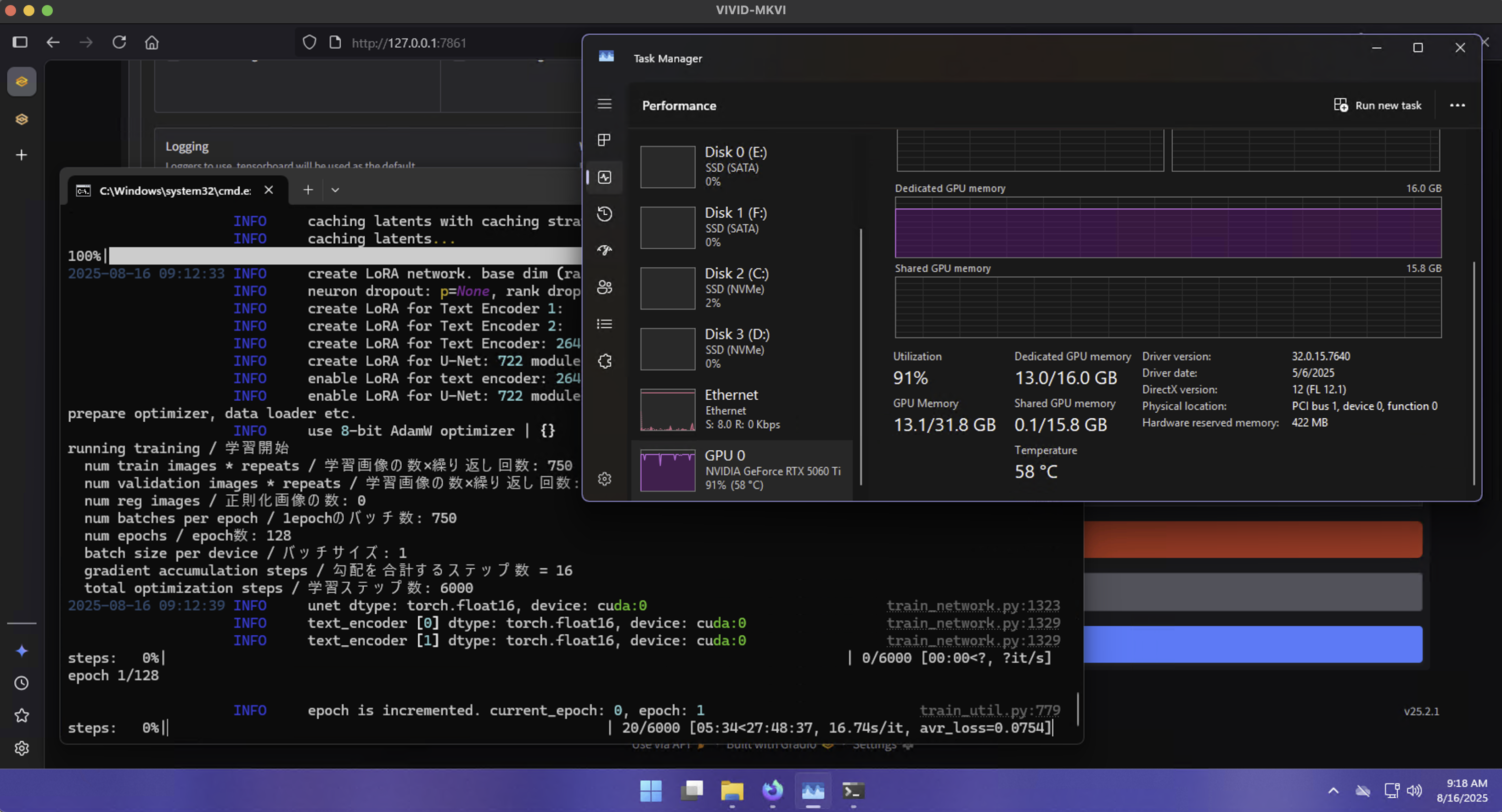Open Users page in Task Manager
The height and width of the screenshot is (812, 1502).
click(605, 287)
